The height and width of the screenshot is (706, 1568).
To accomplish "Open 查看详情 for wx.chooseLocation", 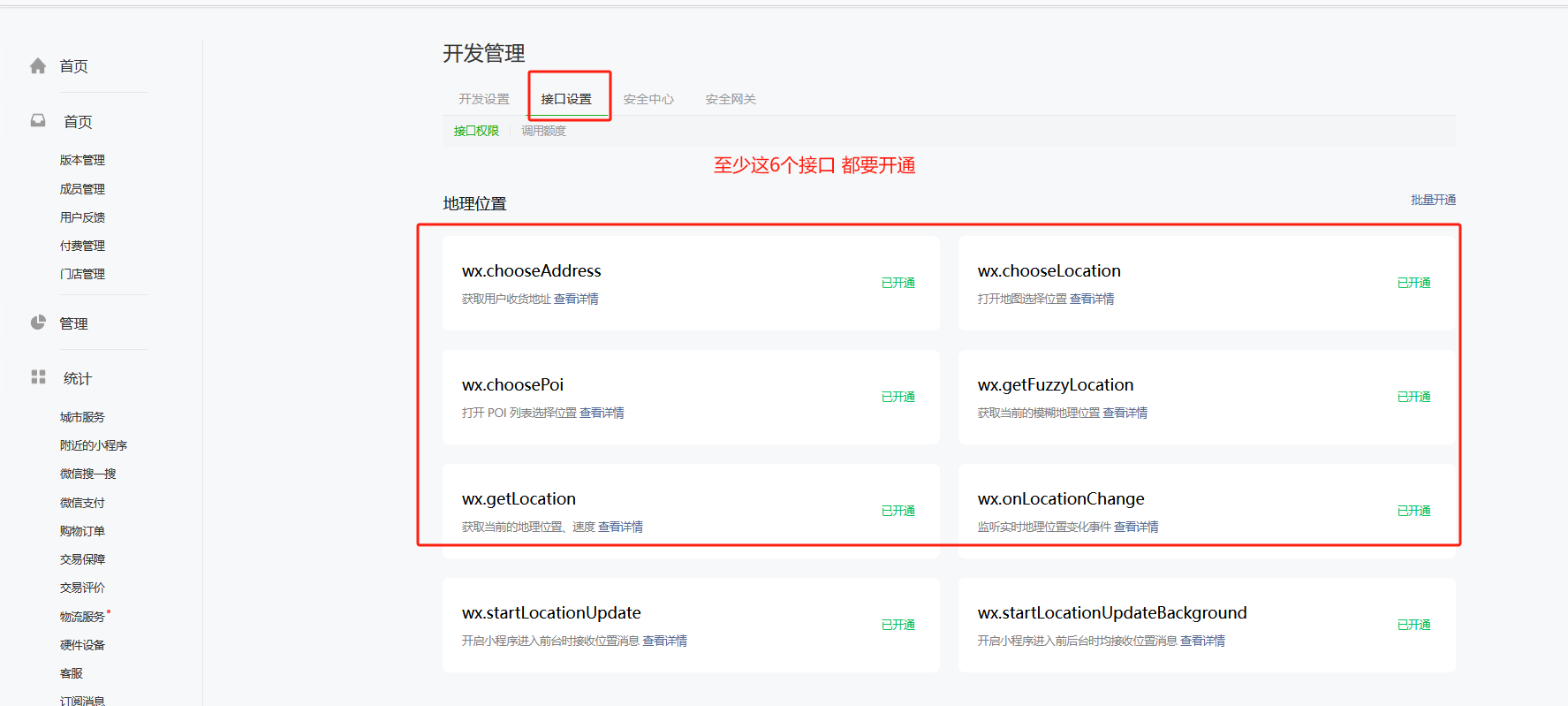I will [x=1092, y=299].
